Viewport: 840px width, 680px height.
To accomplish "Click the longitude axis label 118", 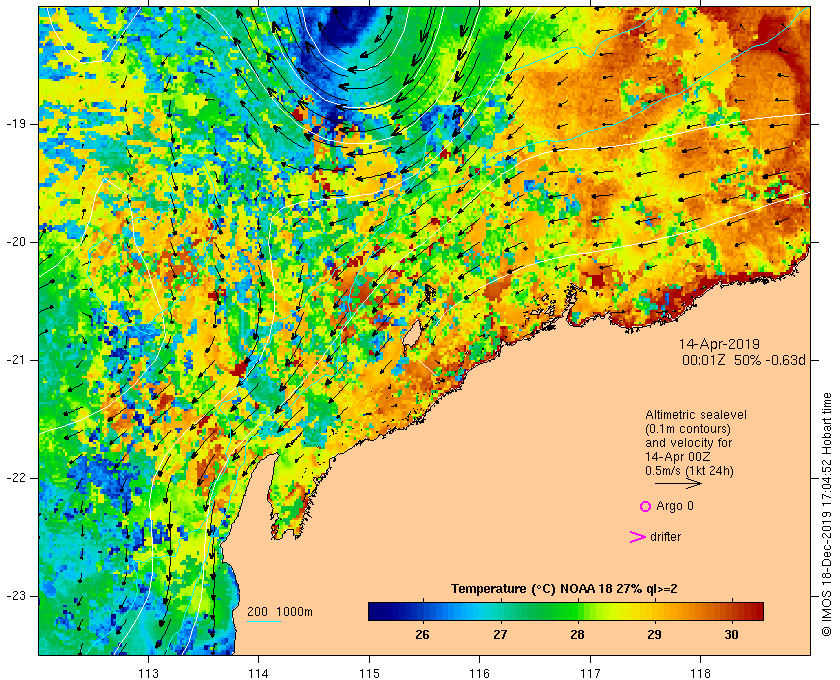I will tap(701, 673).
